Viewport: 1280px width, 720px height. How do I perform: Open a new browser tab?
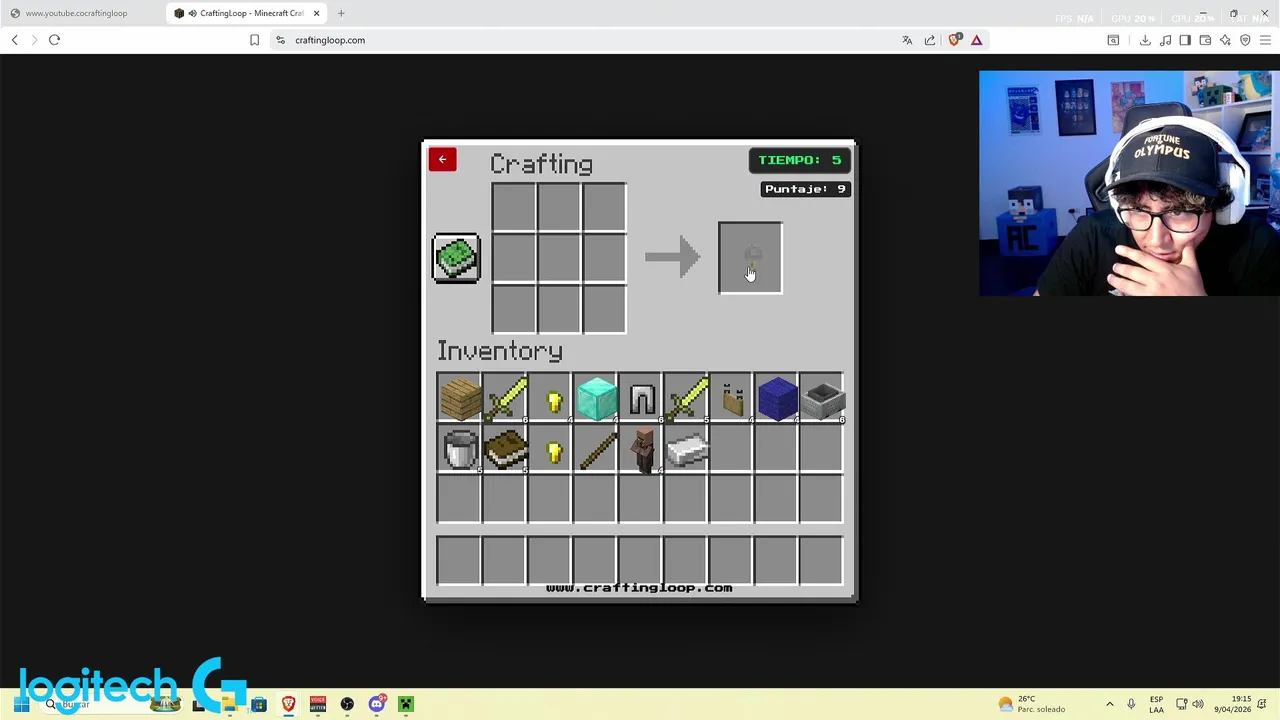coord(341,13)
